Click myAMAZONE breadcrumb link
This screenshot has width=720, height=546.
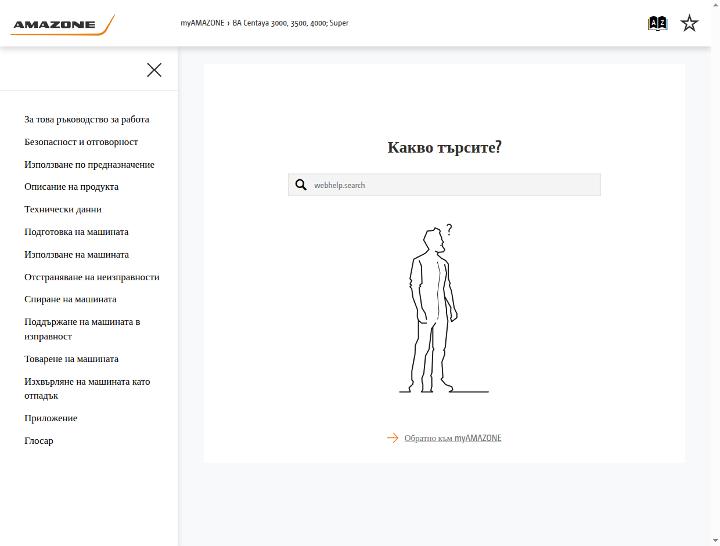coord(202,23)
